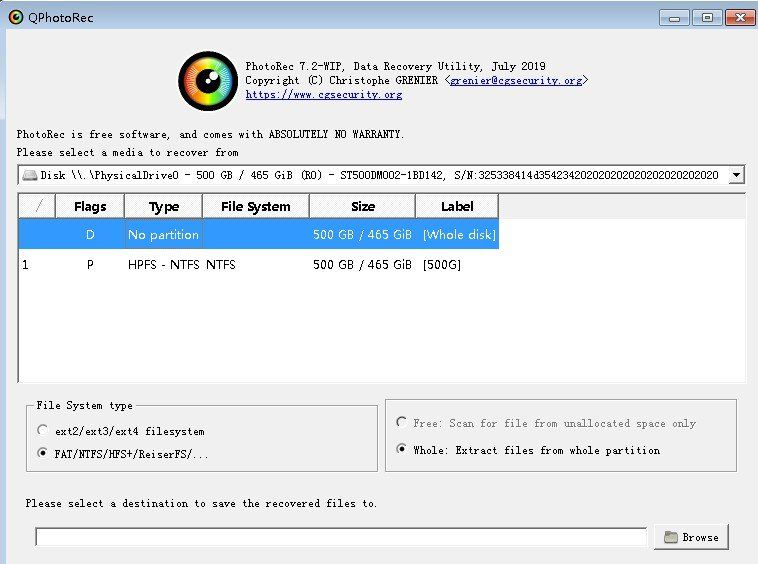The image size is (761, 564).
Task: Click the Browse button
Action: click(x=692, y=537)
